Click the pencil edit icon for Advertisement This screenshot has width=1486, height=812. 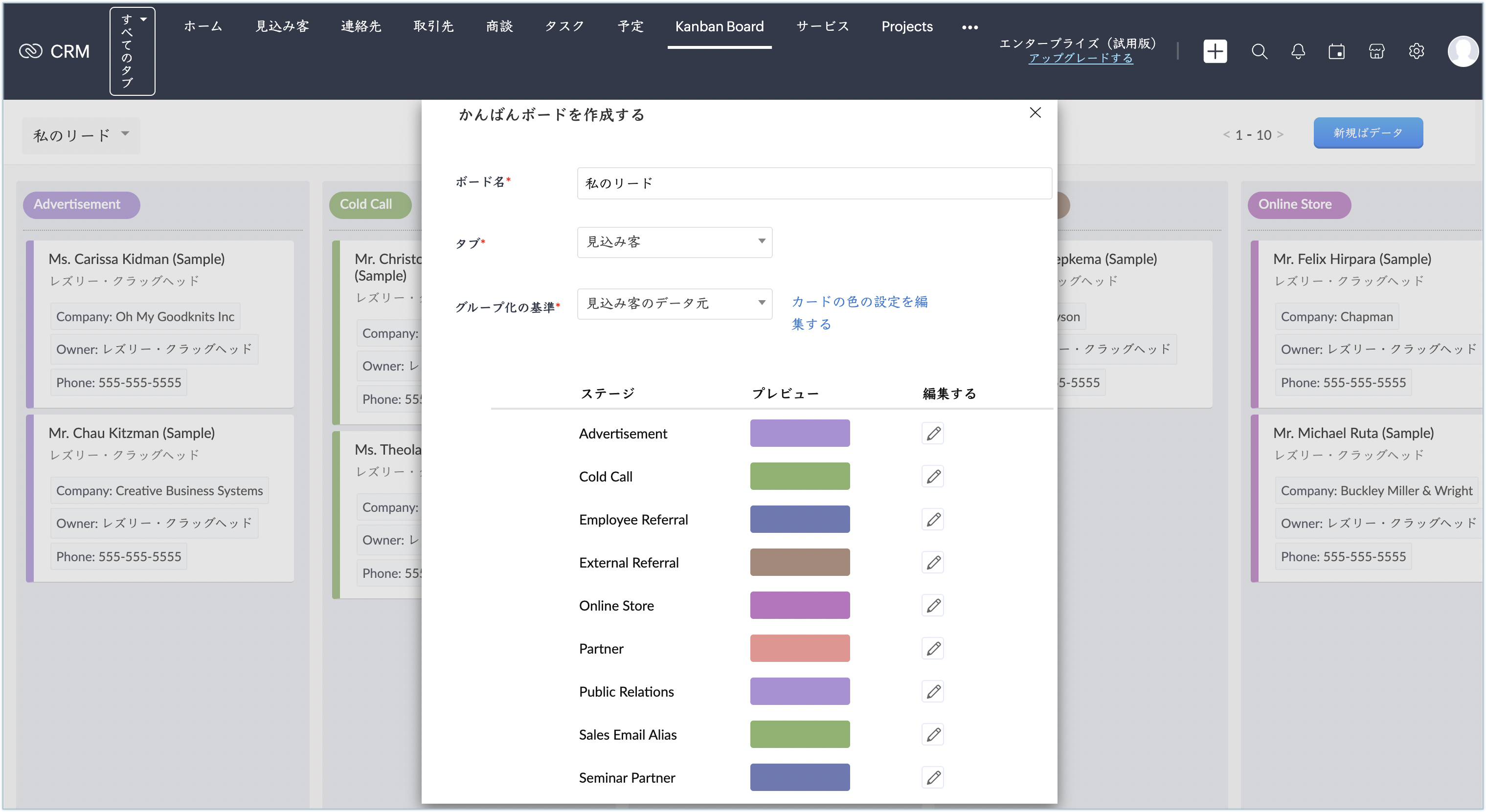[933, 433]
